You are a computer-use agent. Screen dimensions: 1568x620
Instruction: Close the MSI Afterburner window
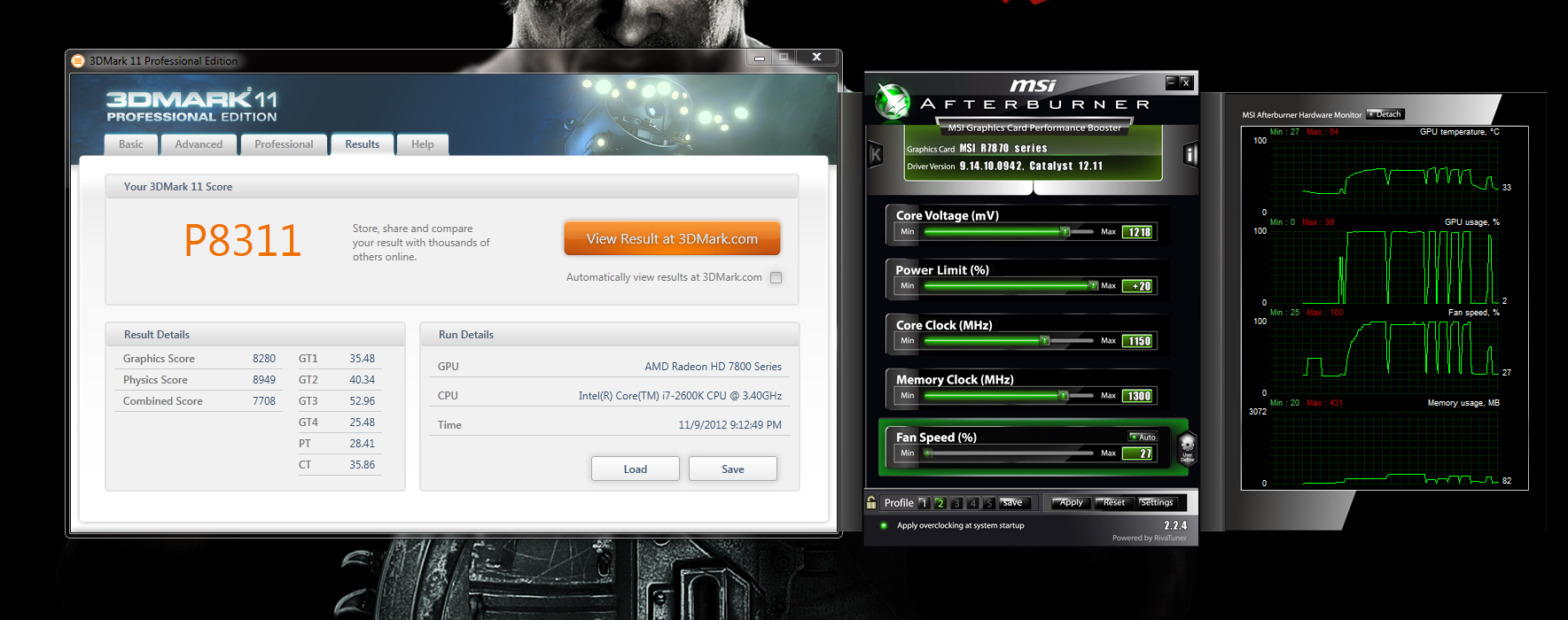point(1186,82)
